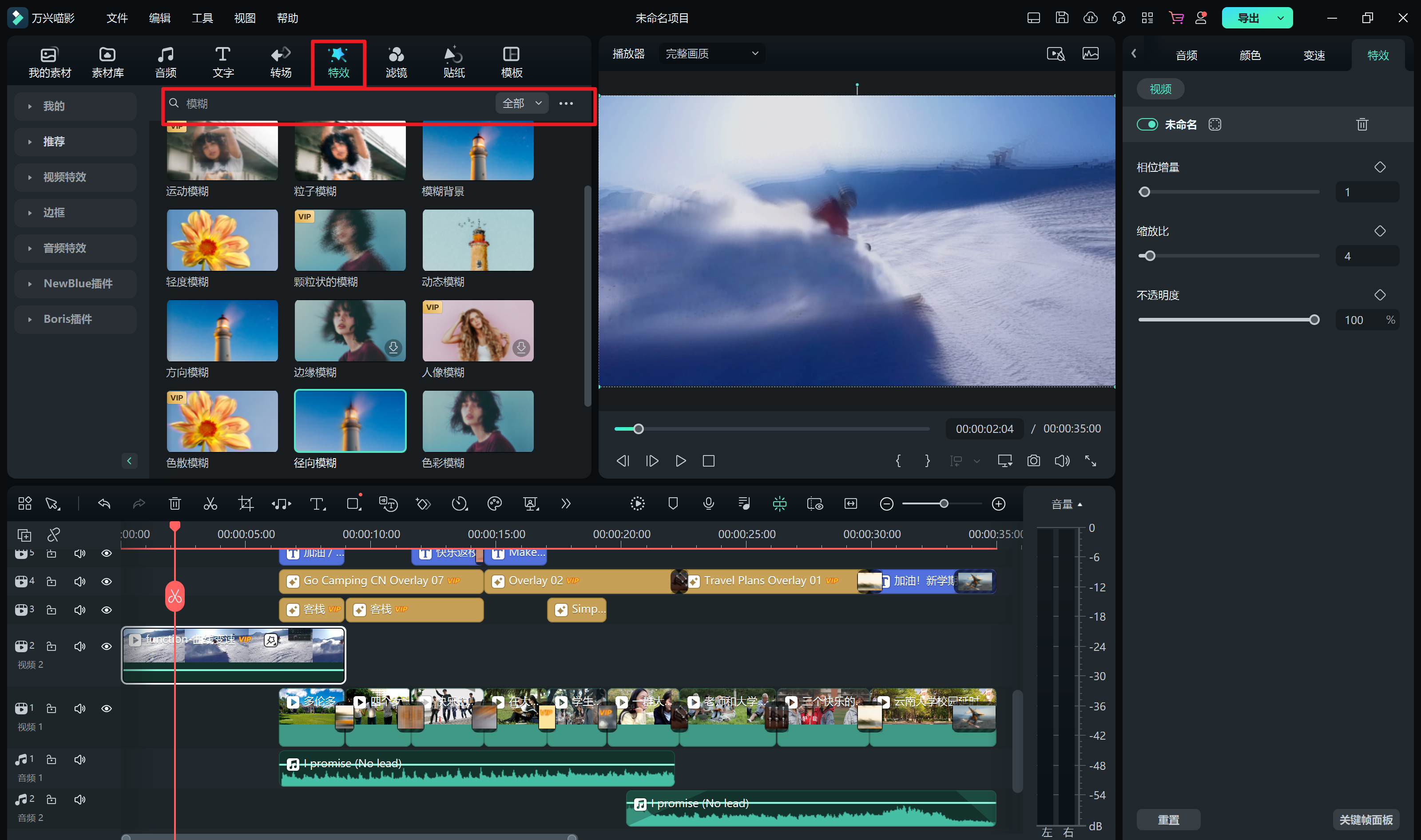Image resolution: width=1421 pixels, height=840 pixels.
Task: Click the fullscreen expand icon in player
Action: 1091,461
